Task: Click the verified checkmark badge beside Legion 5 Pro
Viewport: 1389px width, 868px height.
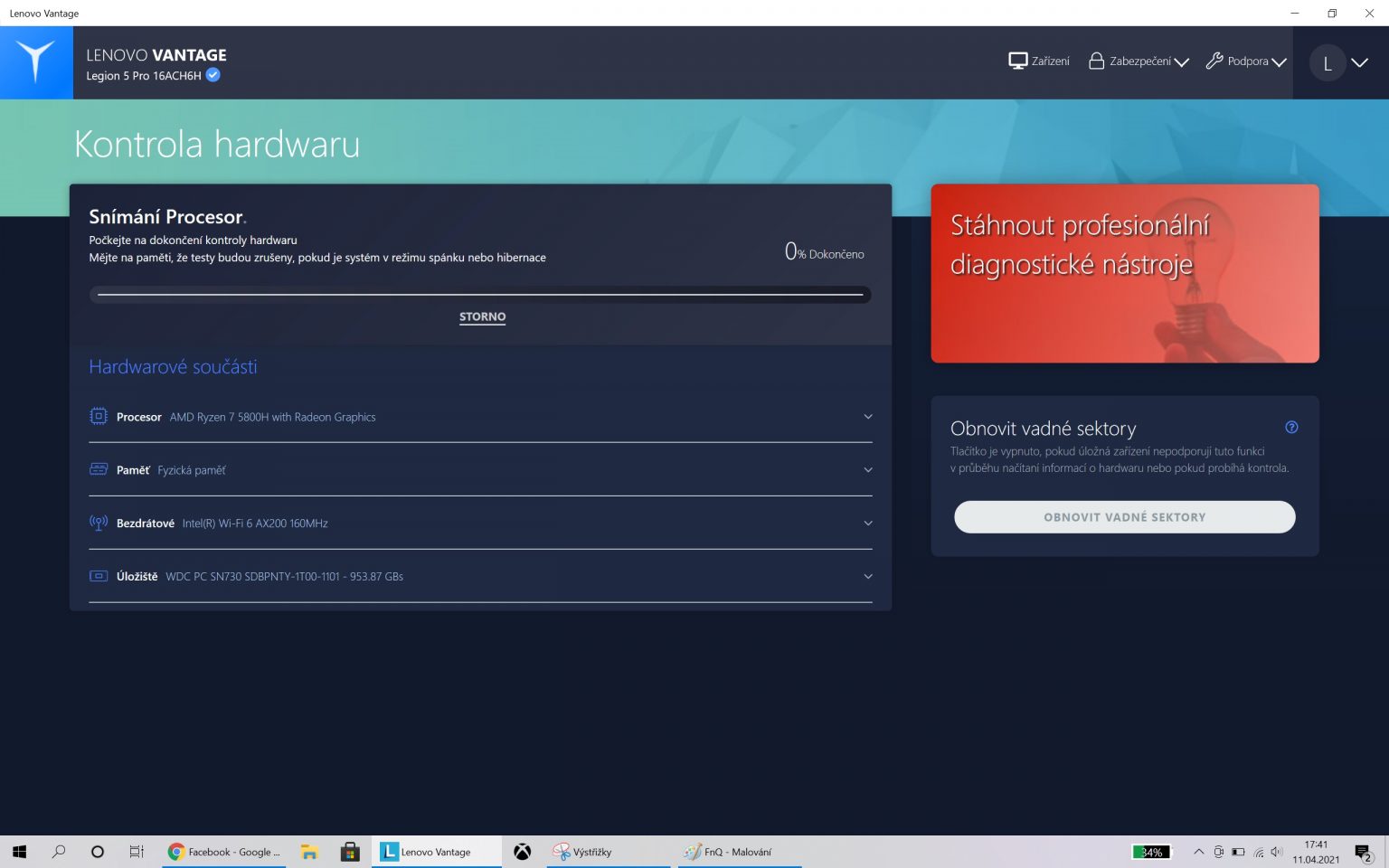Action: (213, 75)
